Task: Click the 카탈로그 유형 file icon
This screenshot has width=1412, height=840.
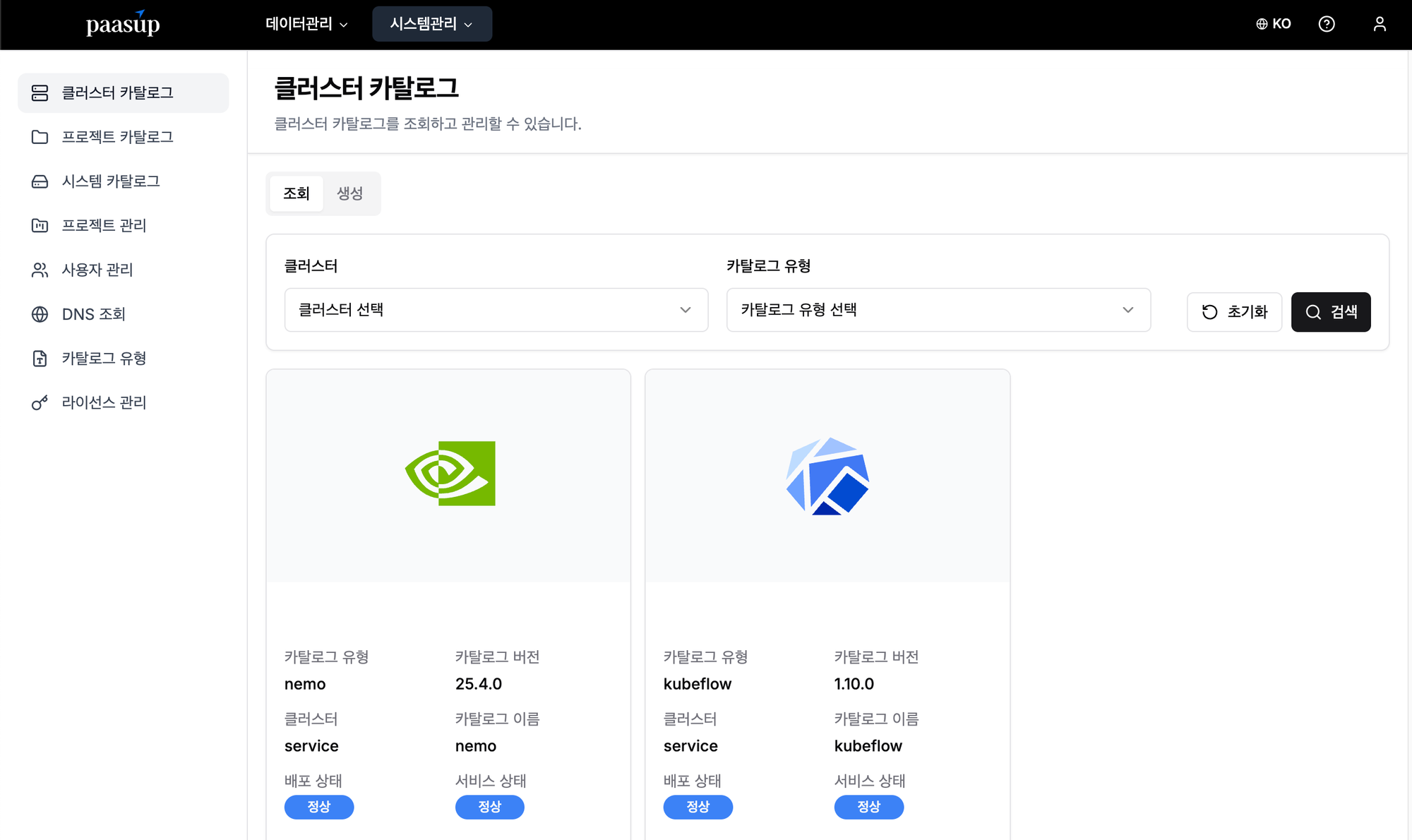Action: (x=40, y=359)
